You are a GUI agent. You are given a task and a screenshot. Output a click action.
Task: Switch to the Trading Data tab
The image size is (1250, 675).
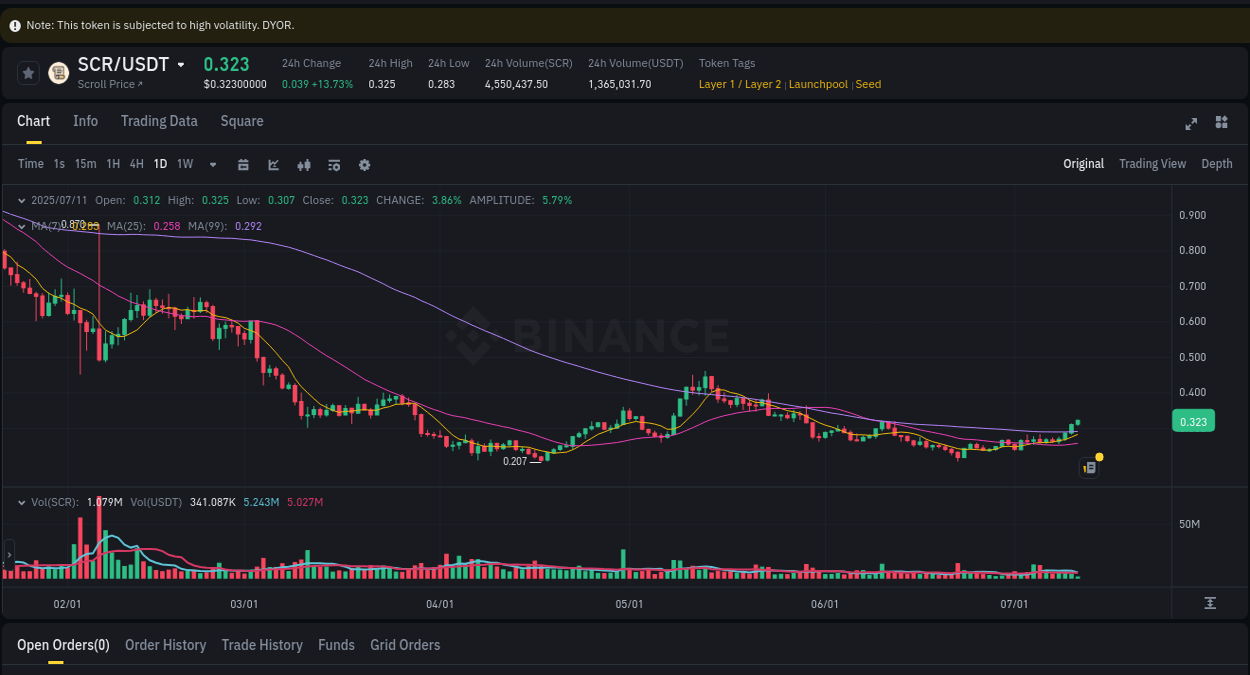coord(159,121)
